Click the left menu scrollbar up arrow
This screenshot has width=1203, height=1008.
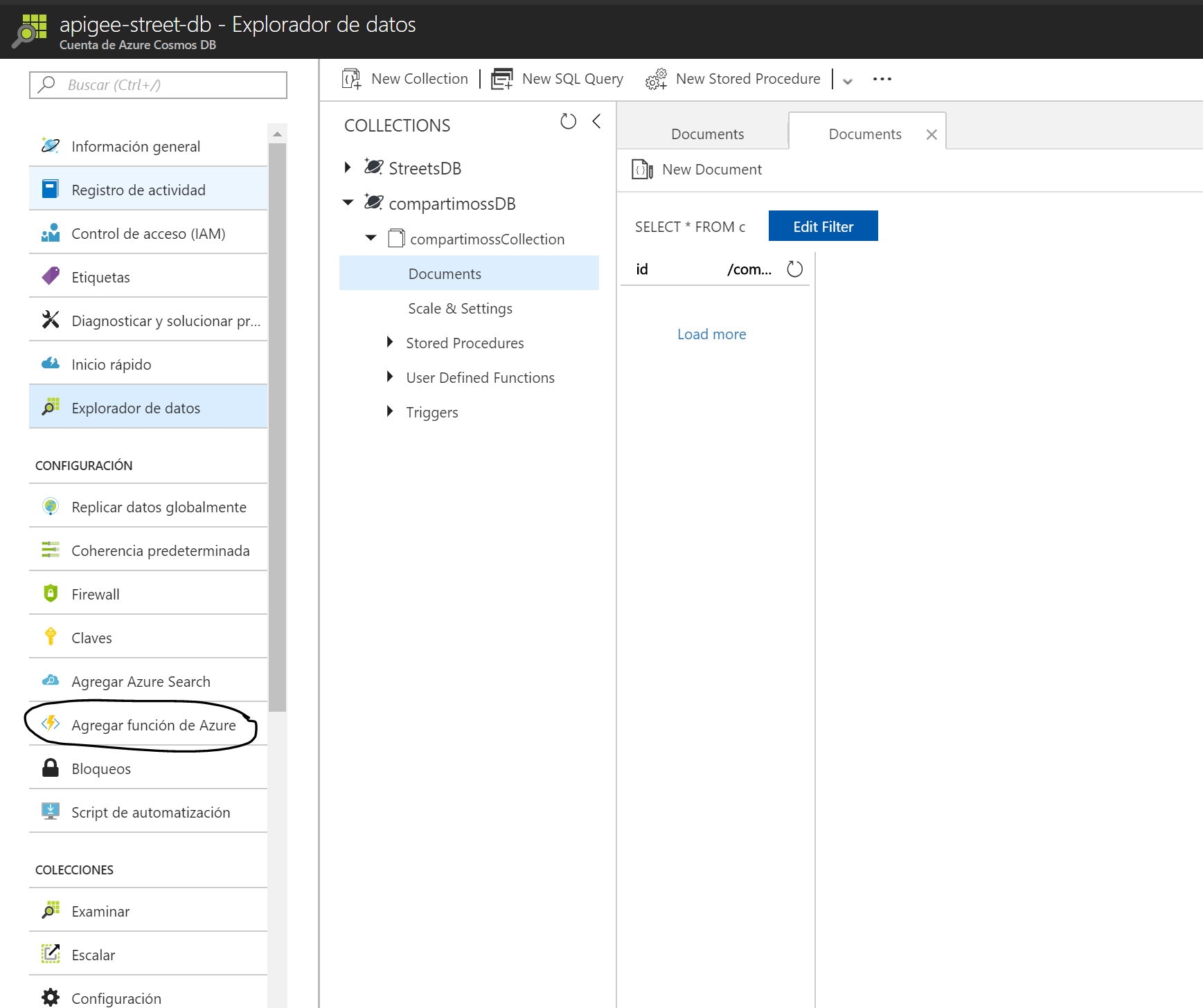pos(277,134)
